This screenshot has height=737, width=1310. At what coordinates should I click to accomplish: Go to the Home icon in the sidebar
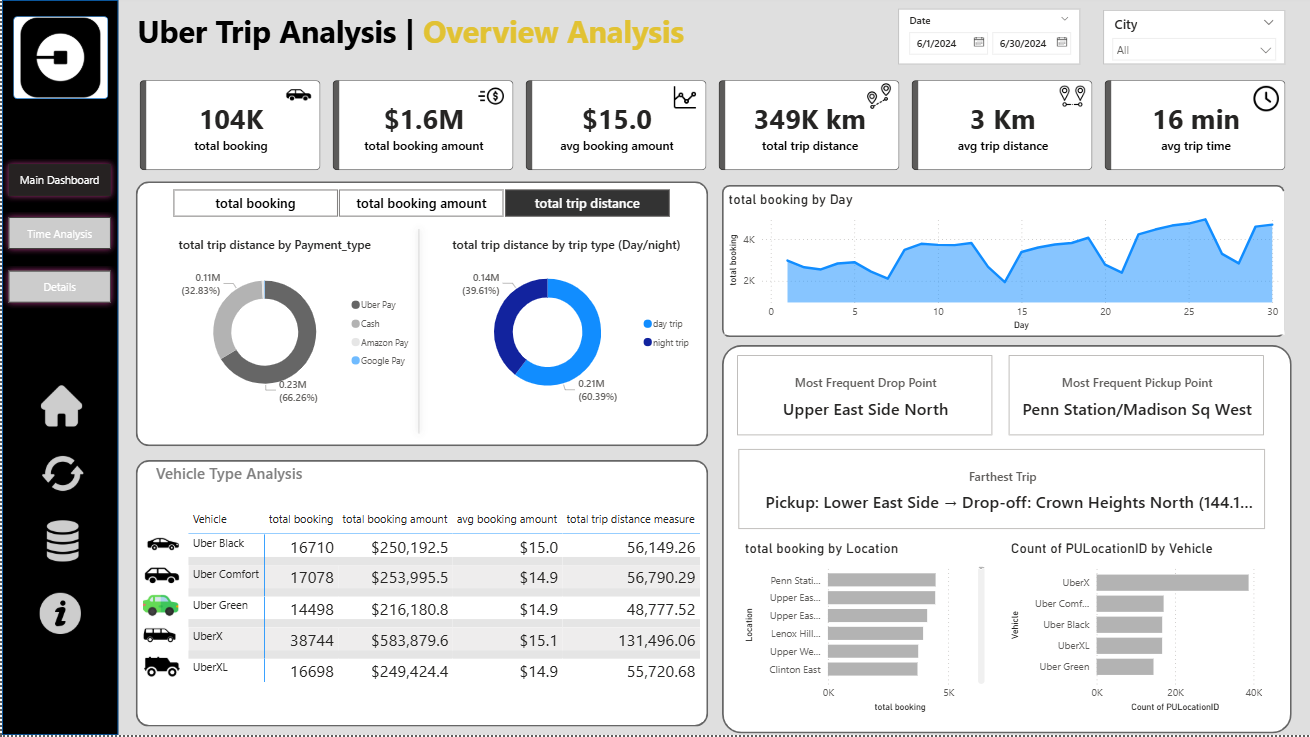pyautogui.click(x=61, y=406)
